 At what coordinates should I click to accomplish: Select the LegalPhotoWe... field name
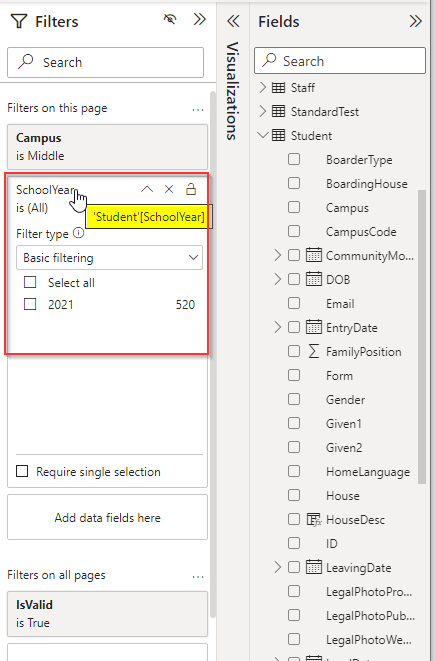point(369,640)
